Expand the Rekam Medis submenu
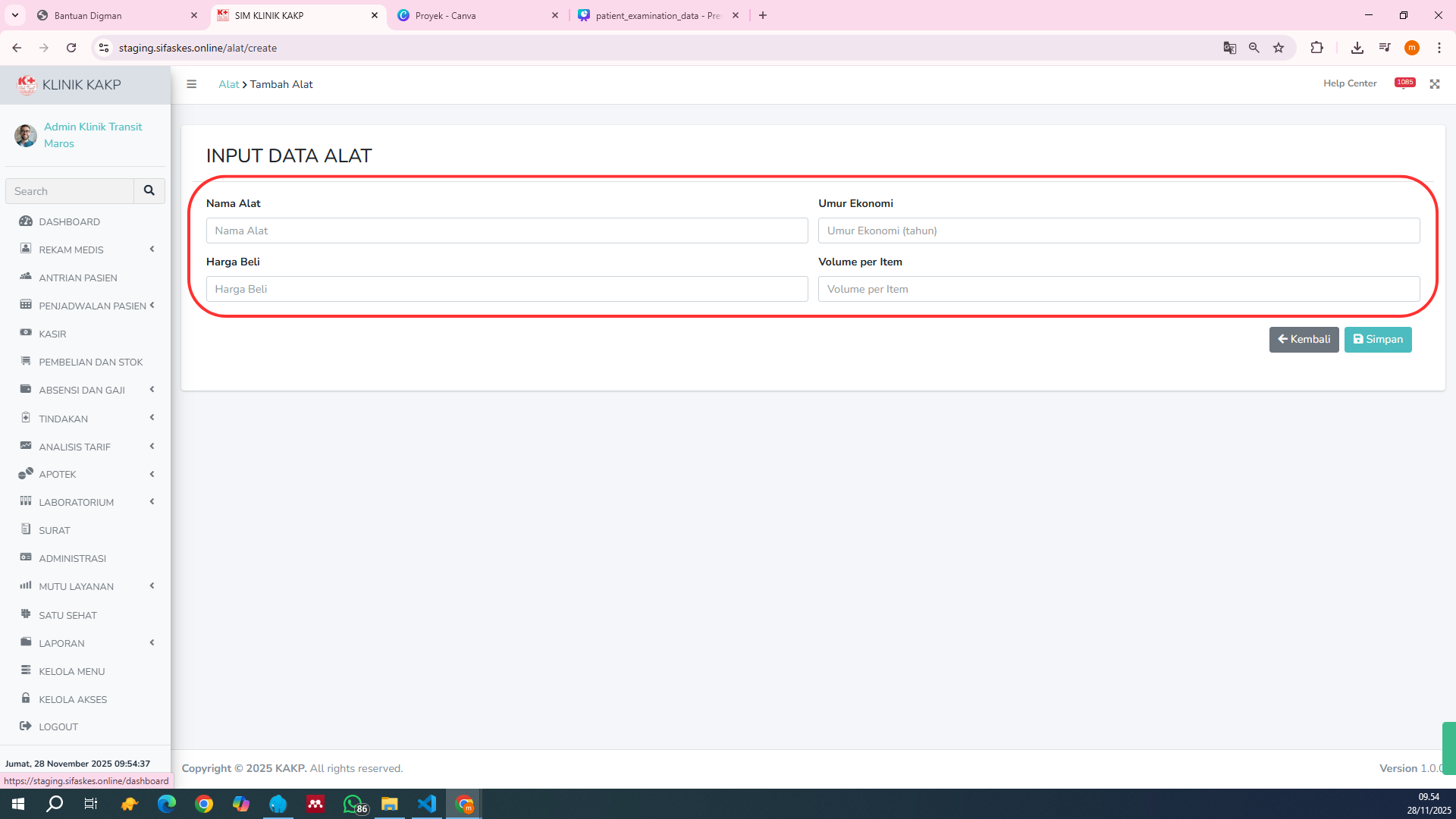 pyautogui.click(x=71, y=249)
